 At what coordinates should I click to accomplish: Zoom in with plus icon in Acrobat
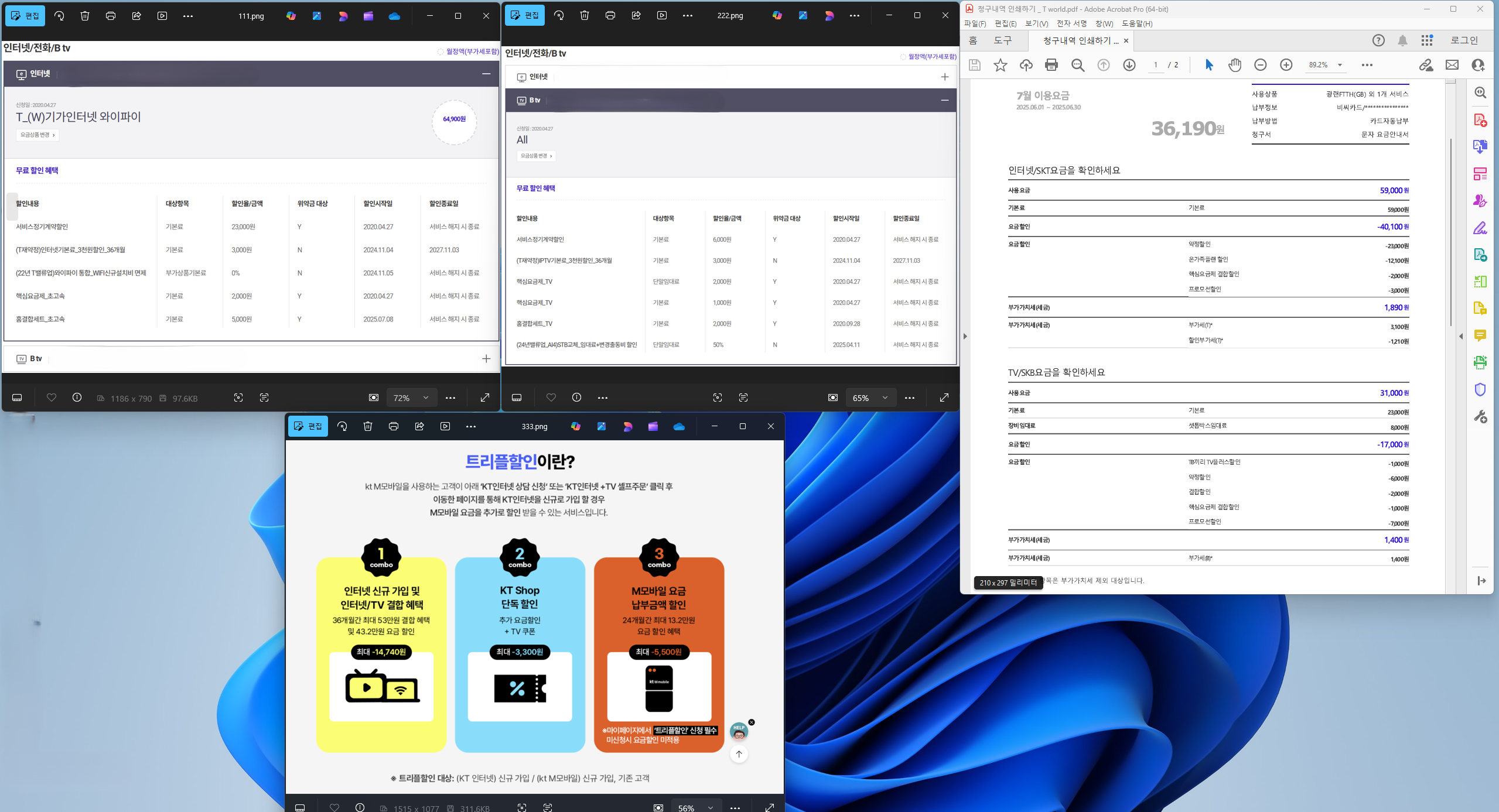point(1286,65)
